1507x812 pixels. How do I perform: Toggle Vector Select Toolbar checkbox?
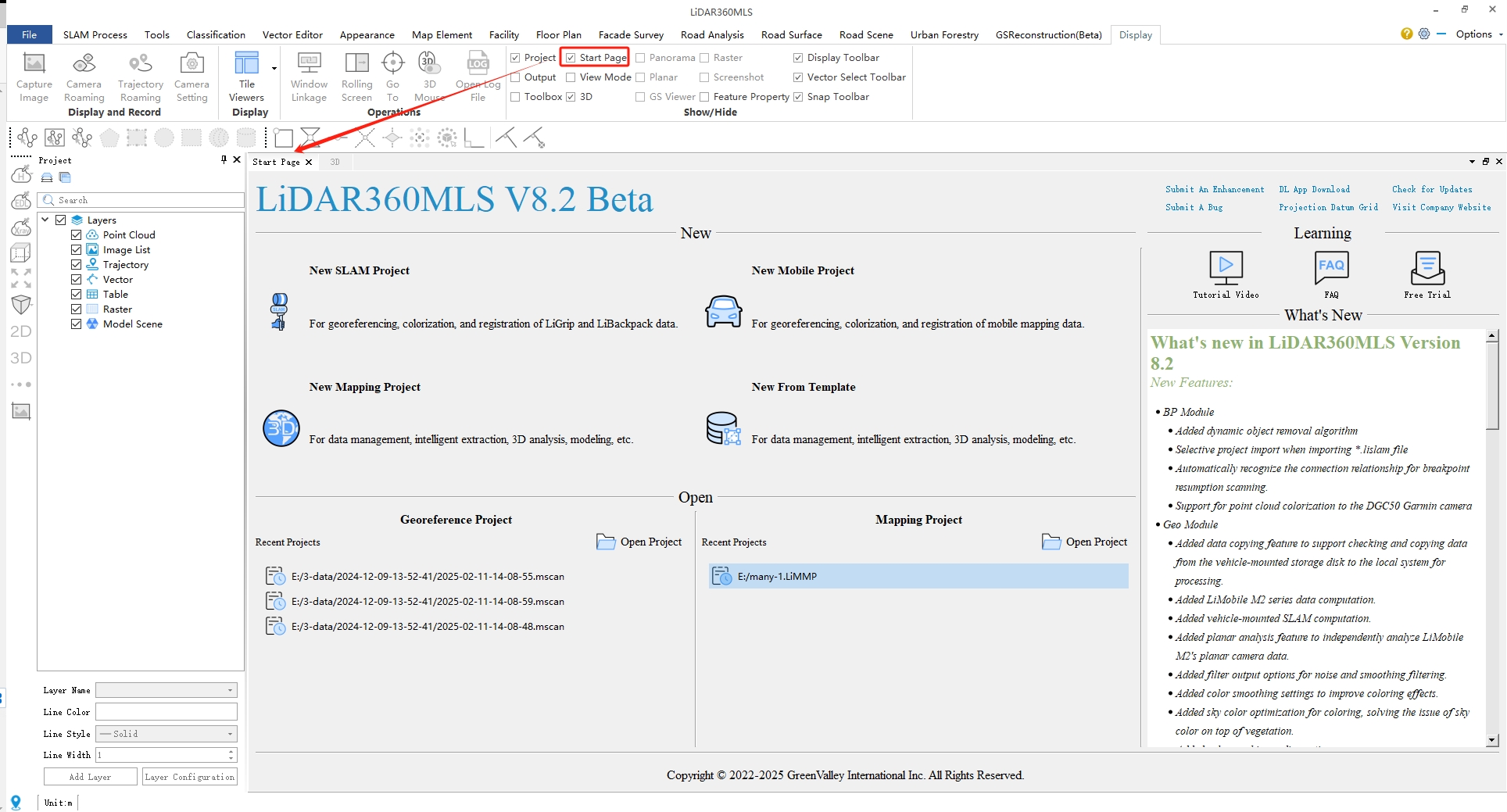(x=798, y=77)
